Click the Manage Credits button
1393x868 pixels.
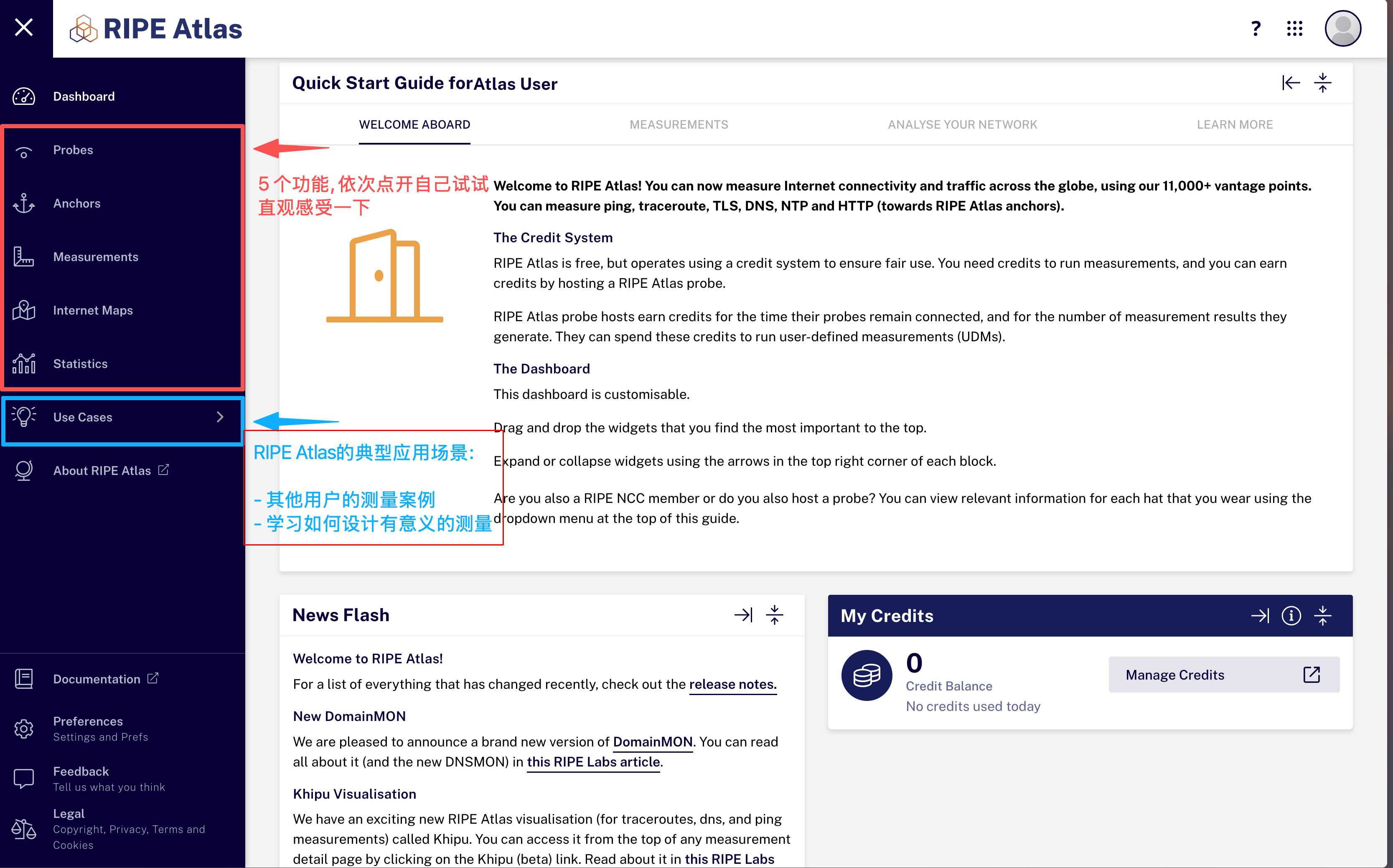1223,675
